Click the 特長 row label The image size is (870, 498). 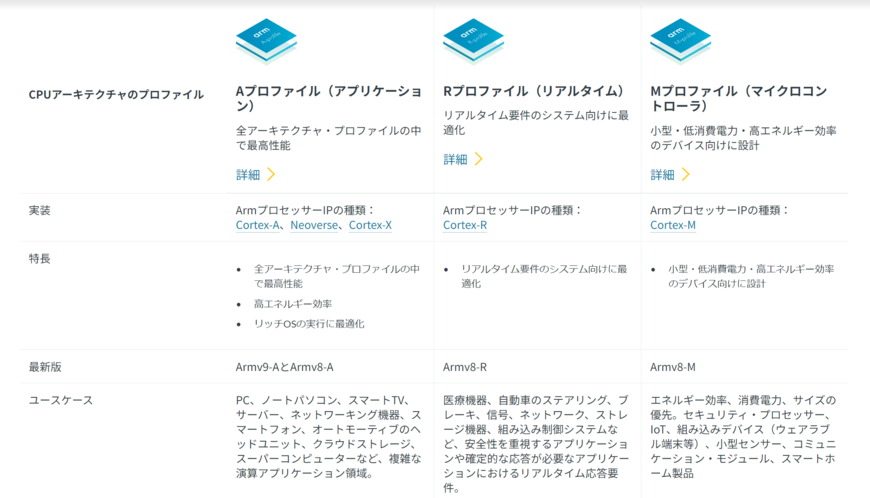point(39,258)
